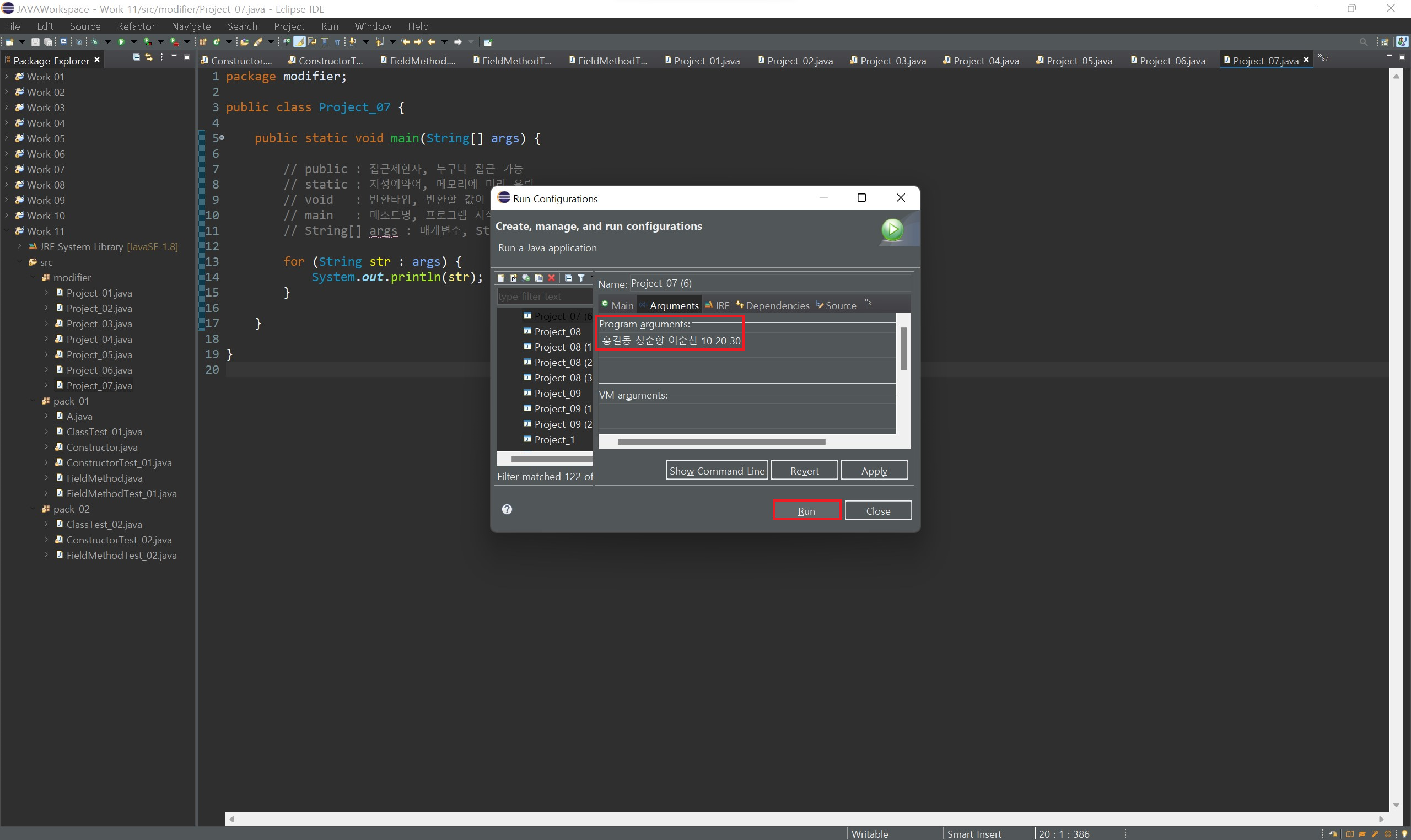The width and height of the screenshot is (1411, 840).
Task: Delete selected launch configuration with the red X
Action: pyautogui.click(x=551, y=278)
